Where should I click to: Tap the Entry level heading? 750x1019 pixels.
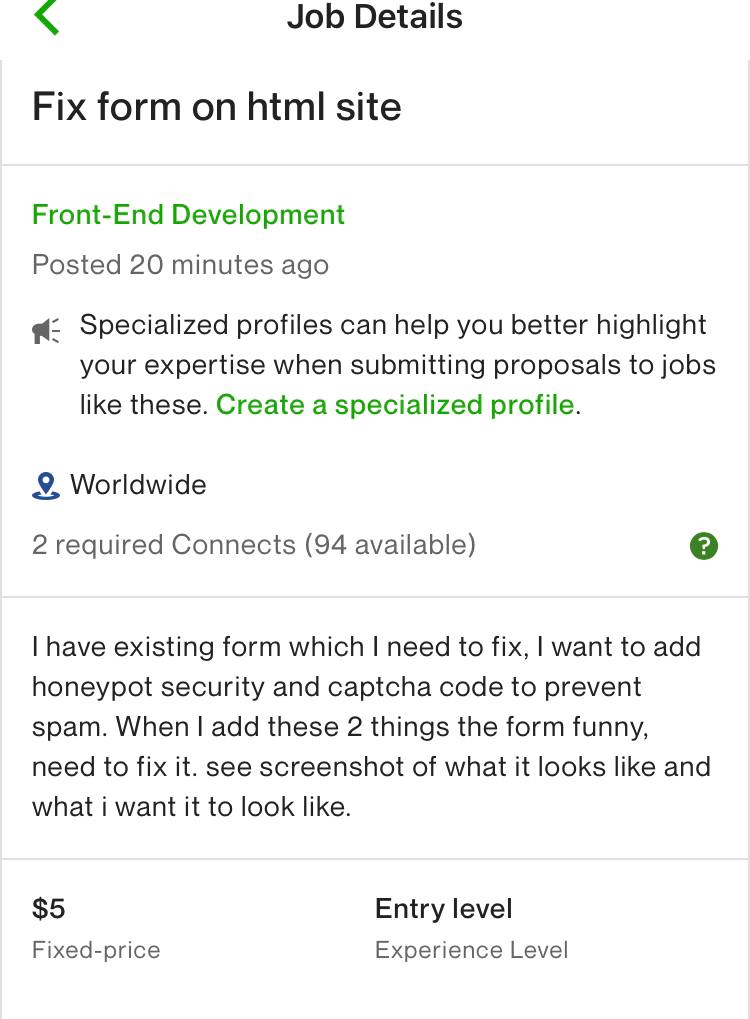[x=444, y=909]
